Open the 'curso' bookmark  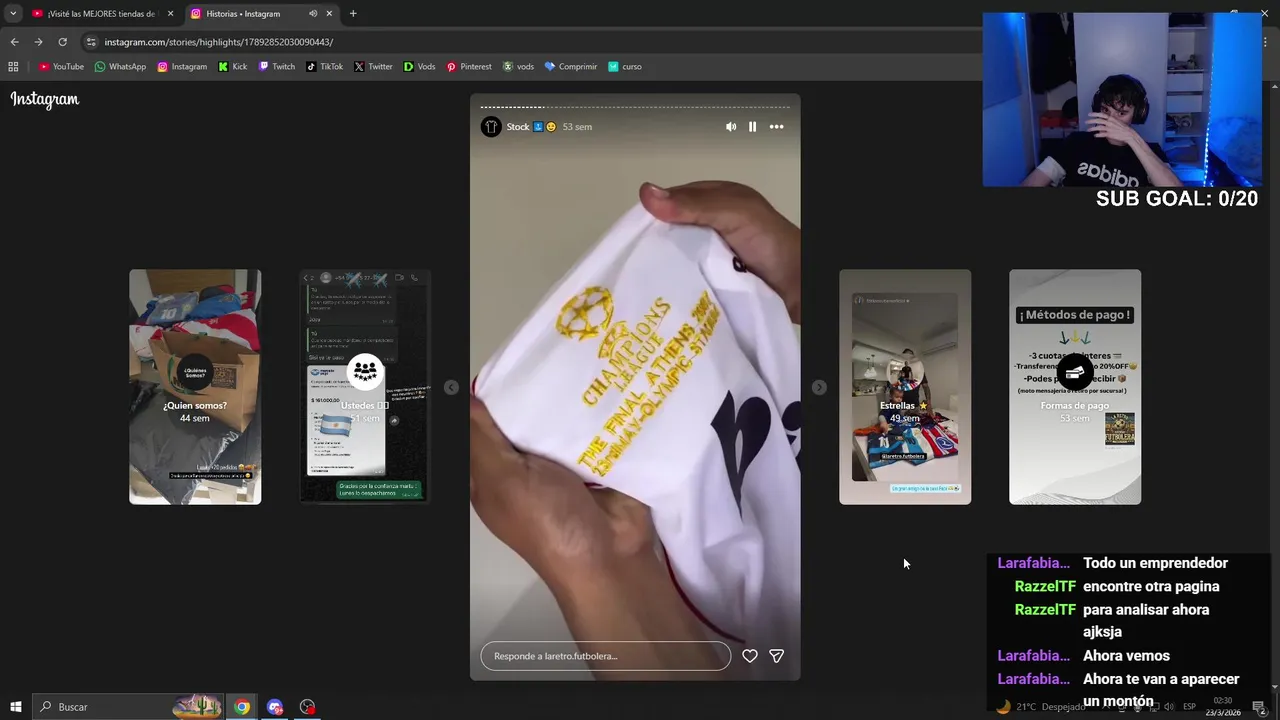[625, 67]
